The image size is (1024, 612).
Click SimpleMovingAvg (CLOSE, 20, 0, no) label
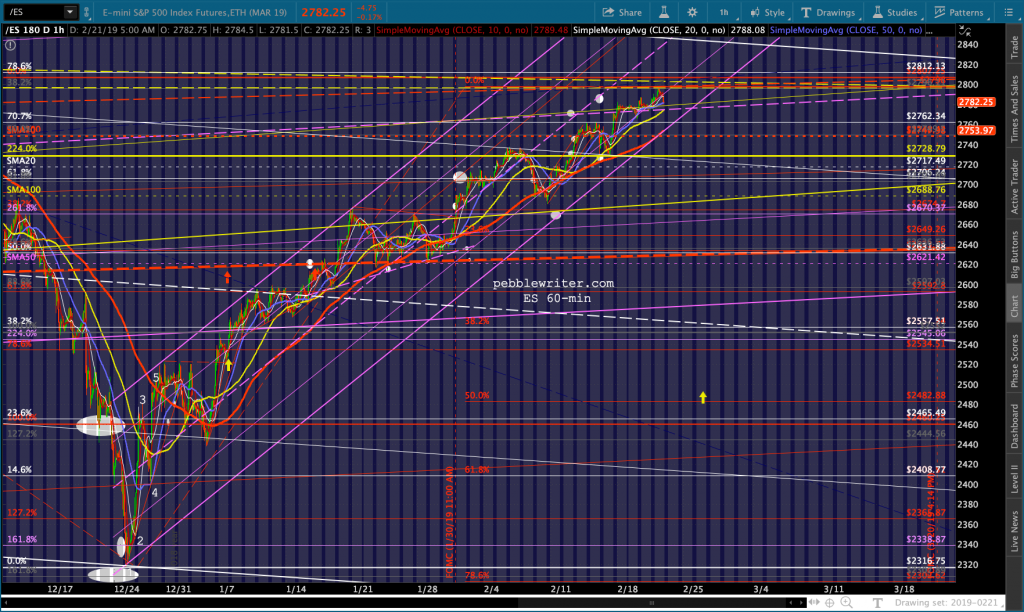(x=648, y=30)
